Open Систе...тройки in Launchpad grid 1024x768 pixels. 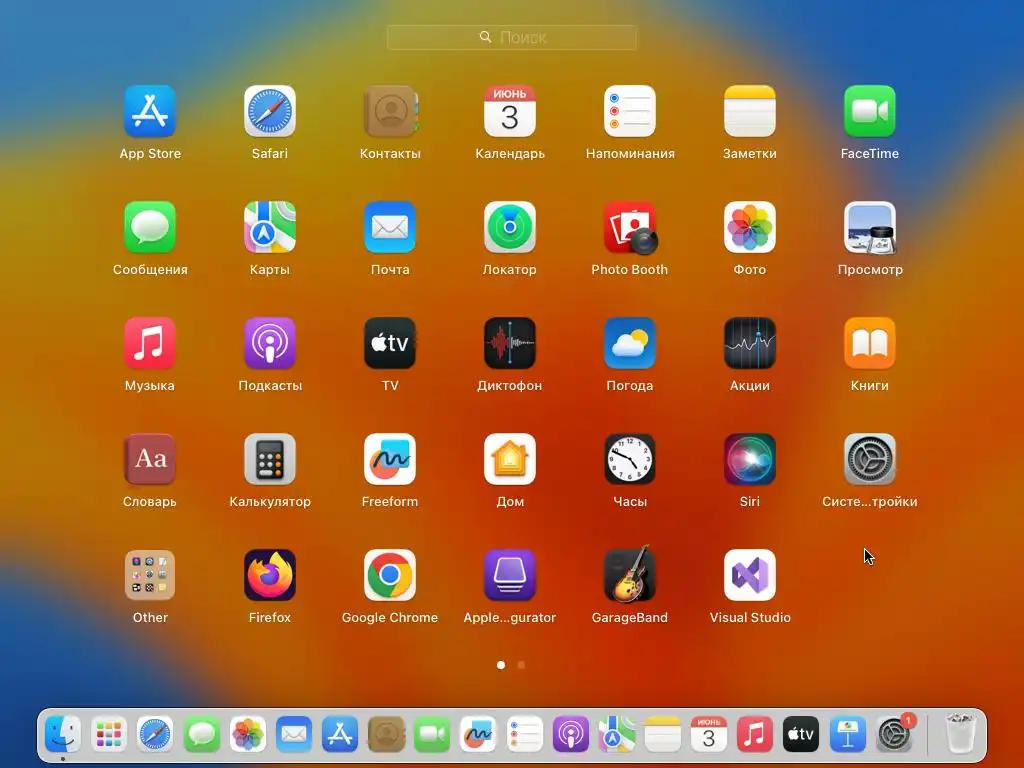point(869,459)
